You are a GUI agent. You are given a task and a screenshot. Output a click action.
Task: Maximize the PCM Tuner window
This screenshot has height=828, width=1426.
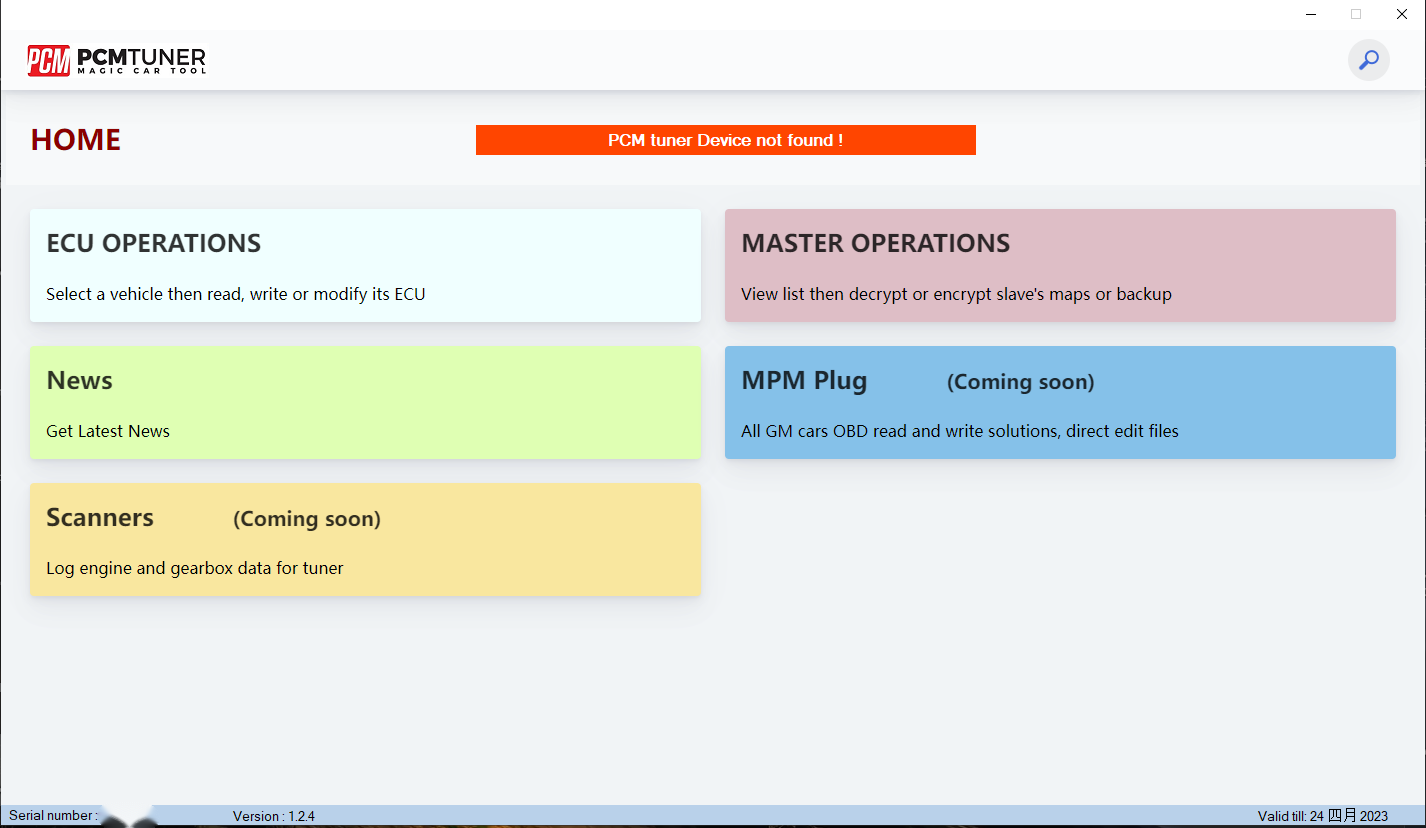(x=1356, y=14)
